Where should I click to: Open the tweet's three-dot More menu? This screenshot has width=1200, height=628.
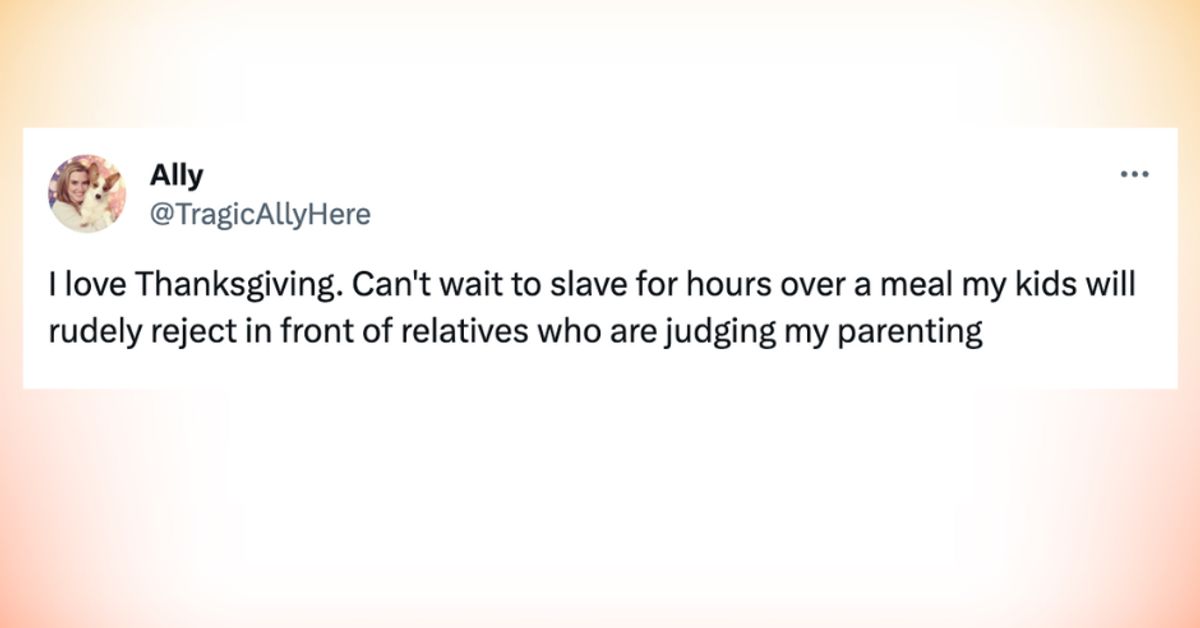coord(1134,175)
